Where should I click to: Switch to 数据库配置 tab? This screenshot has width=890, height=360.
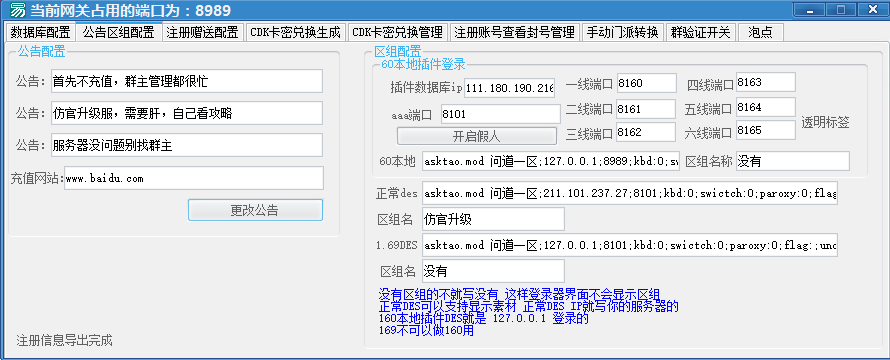[x=40, y=32]
